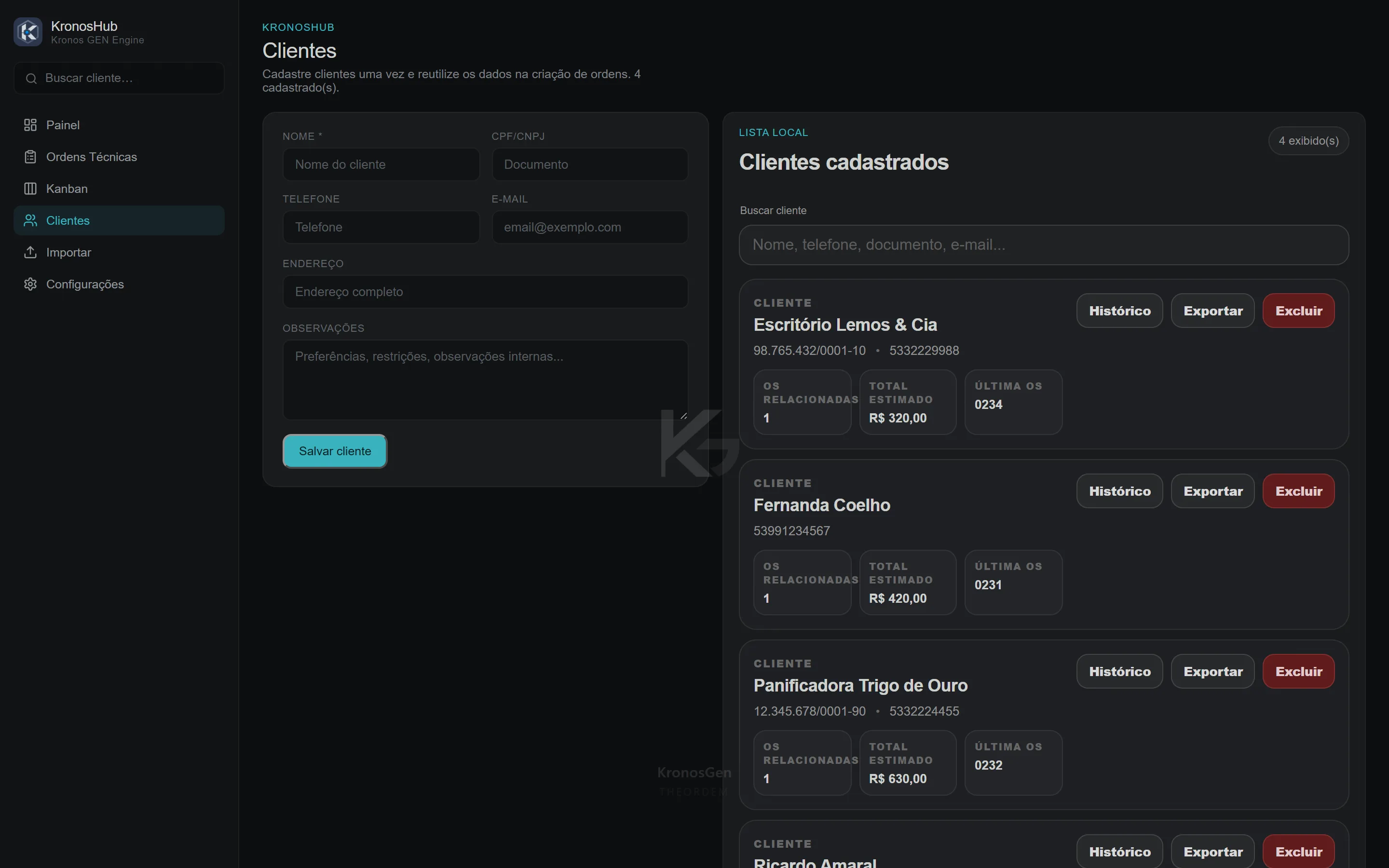This screenshot has height=868, width=1389.
Task: Excluir the Fernanda Coelho client
Action: point(1298,491)
